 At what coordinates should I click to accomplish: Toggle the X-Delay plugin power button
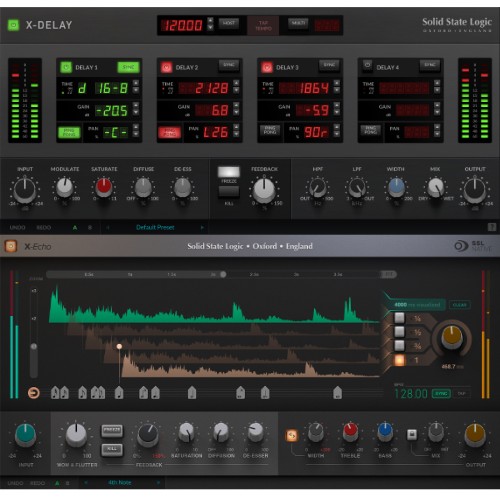tap(13, 25)
